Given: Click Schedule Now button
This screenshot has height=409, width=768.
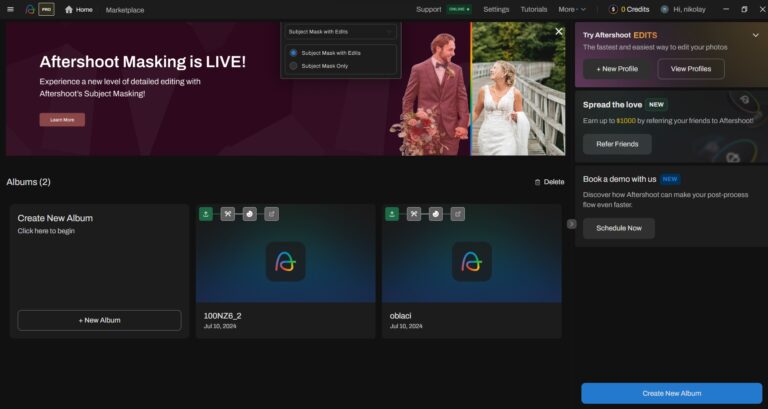Looking at the screenshot, I should coord(619,228).
